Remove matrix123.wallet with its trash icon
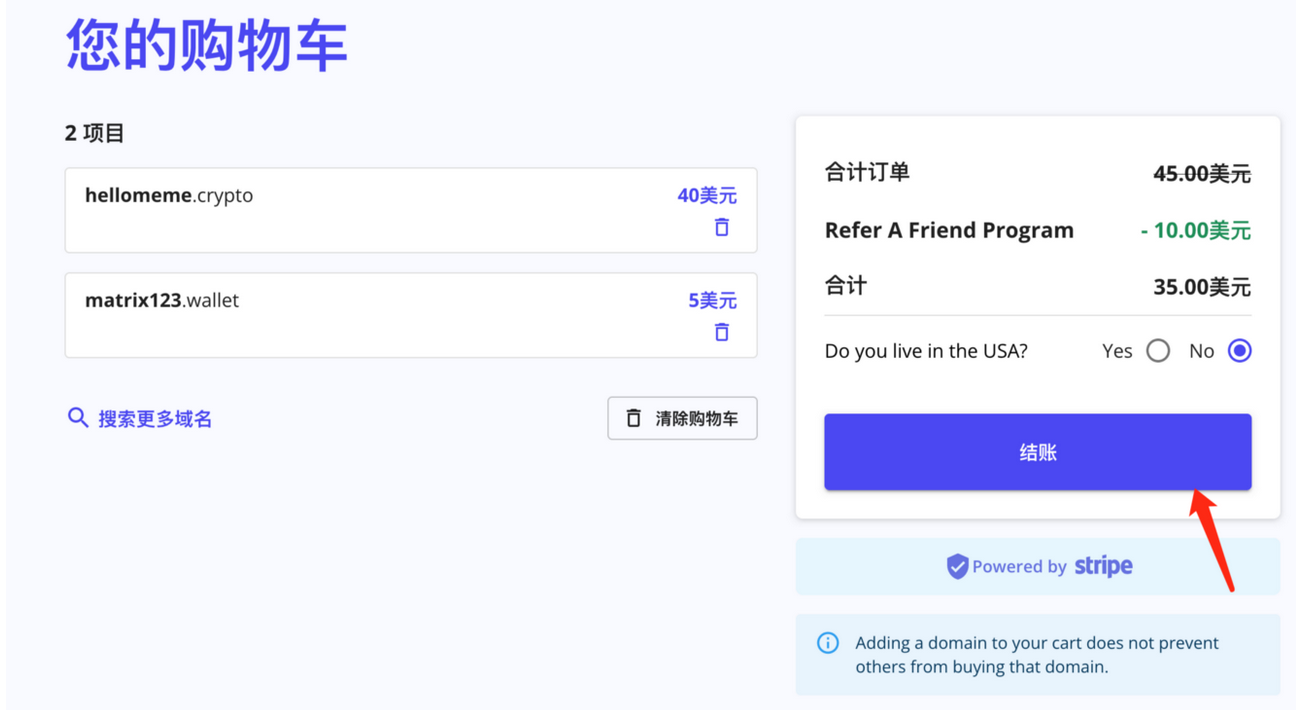The image size is (1296, 710). [722, 332]
